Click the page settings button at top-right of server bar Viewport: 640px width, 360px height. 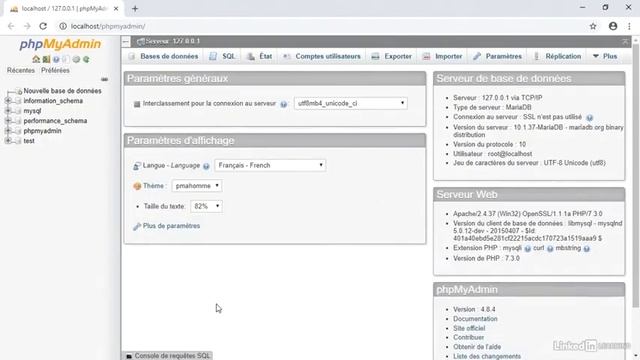tap(625, 41)
